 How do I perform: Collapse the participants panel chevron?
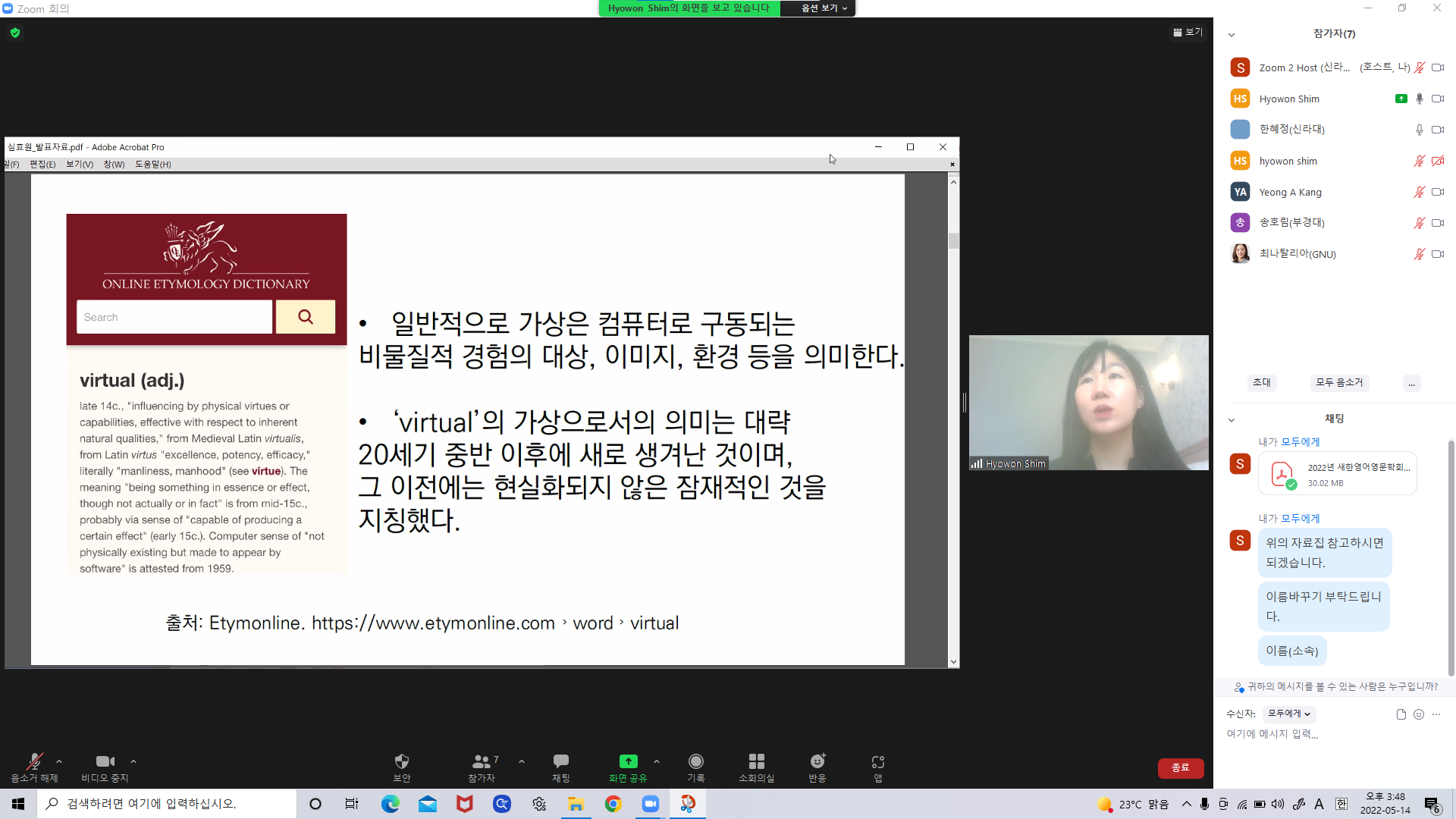1232,35
